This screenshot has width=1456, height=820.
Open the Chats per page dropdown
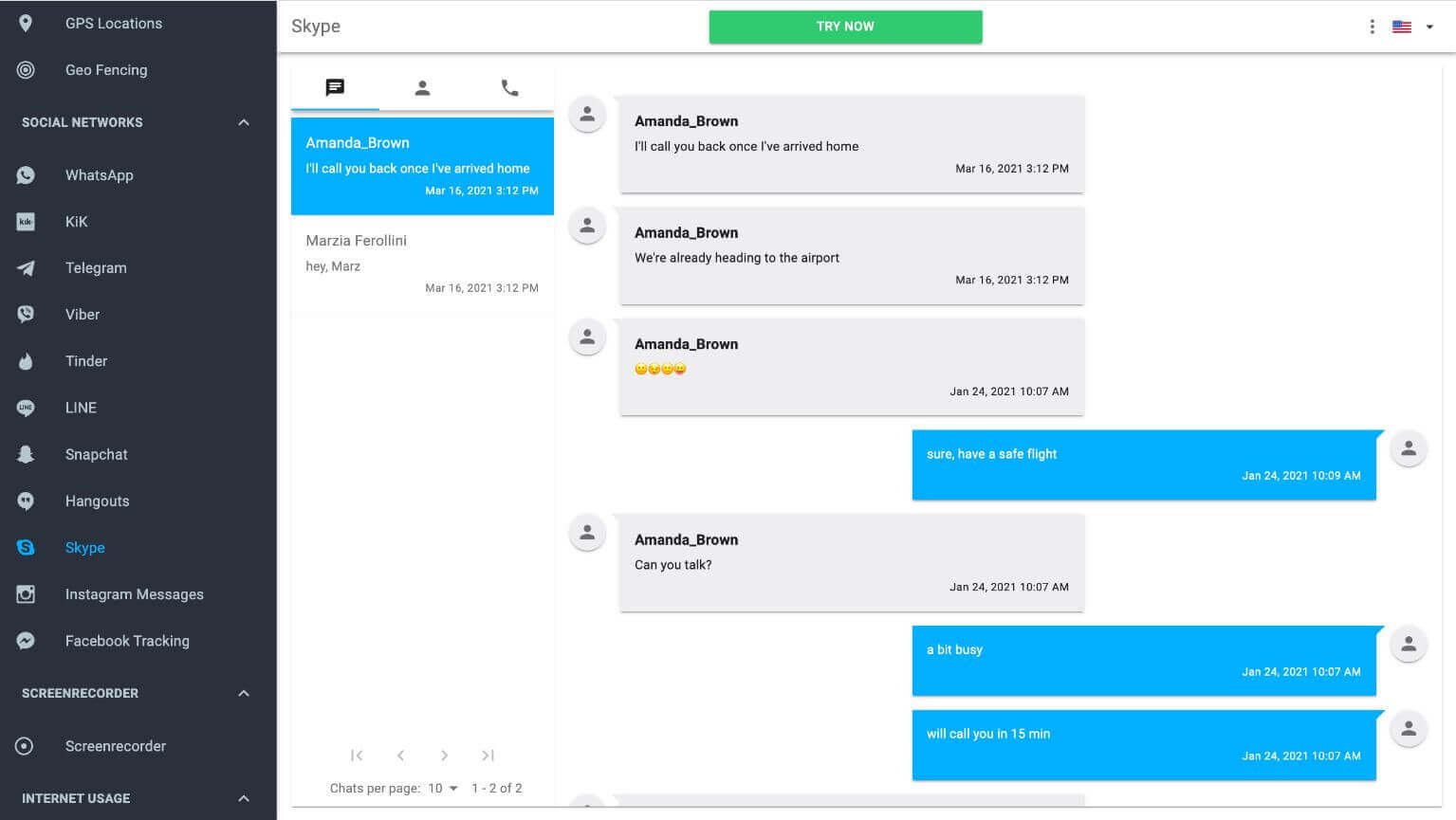coord(443,788)
